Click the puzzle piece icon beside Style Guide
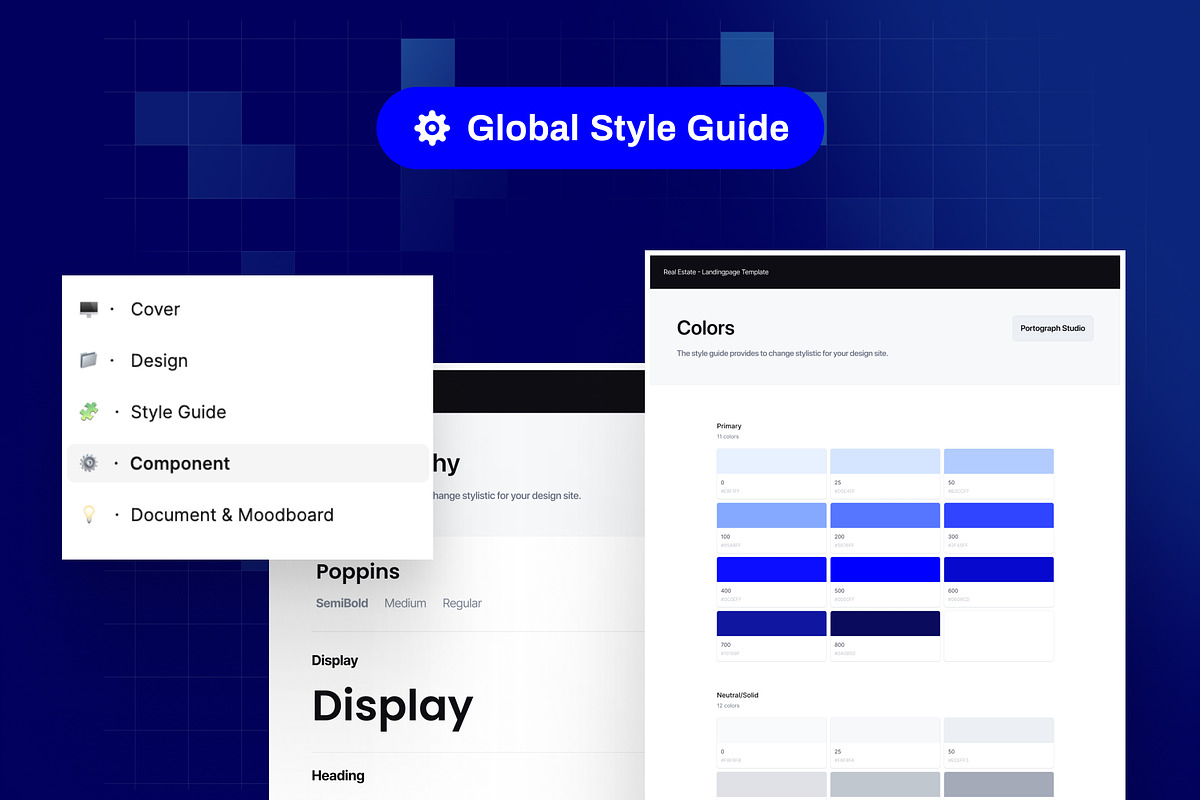Image resolution: width=1200 pixels, height=800 pixels. tap(89, 411)
